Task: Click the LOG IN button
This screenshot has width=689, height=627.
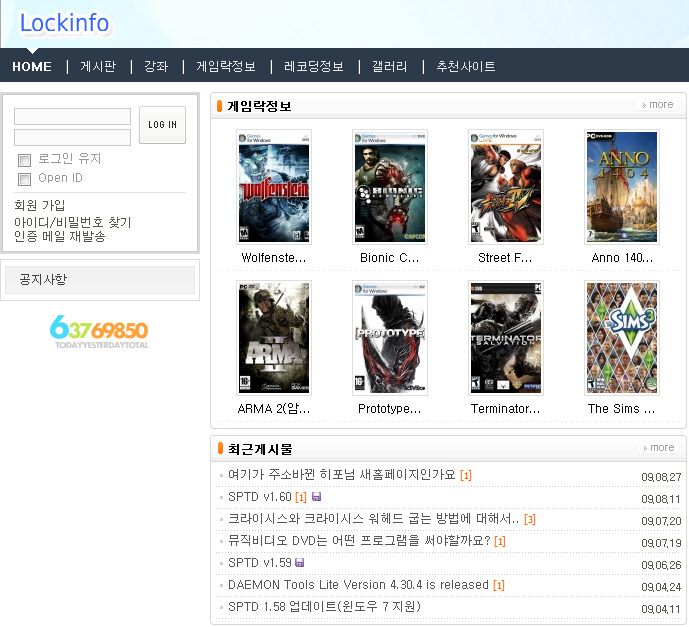Action: 162,125
